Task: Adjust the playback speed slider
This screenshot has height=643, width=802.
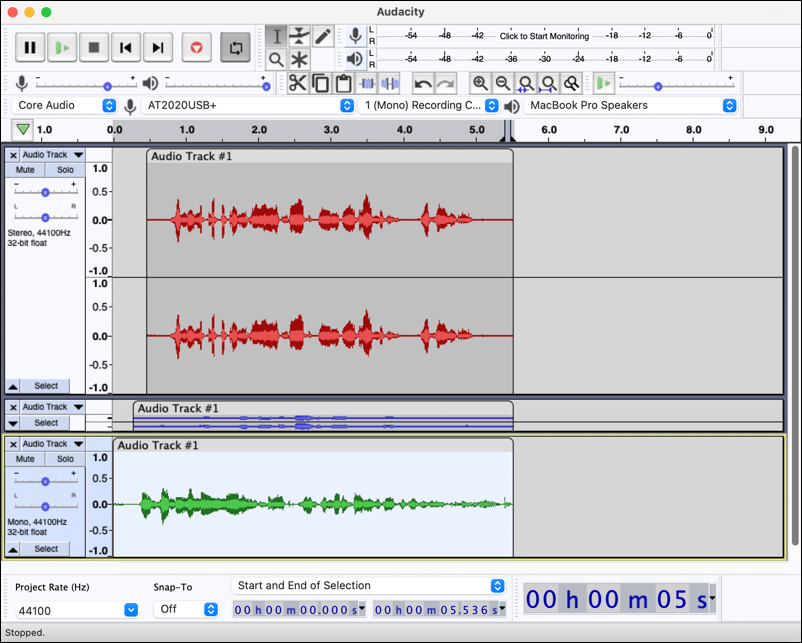Action: tap(658, 86)
